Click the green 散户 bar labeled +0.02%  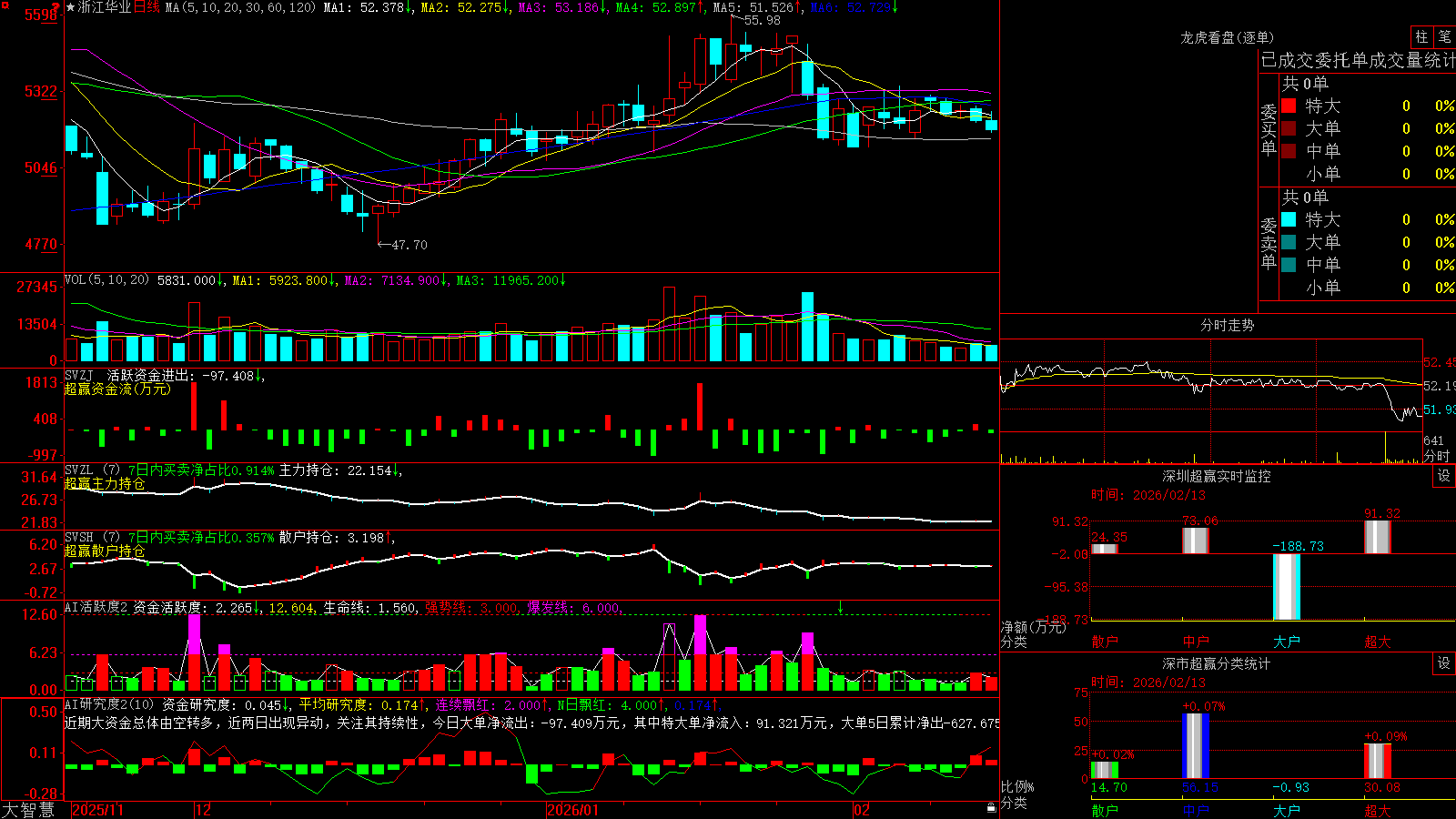click(1105, 771)
